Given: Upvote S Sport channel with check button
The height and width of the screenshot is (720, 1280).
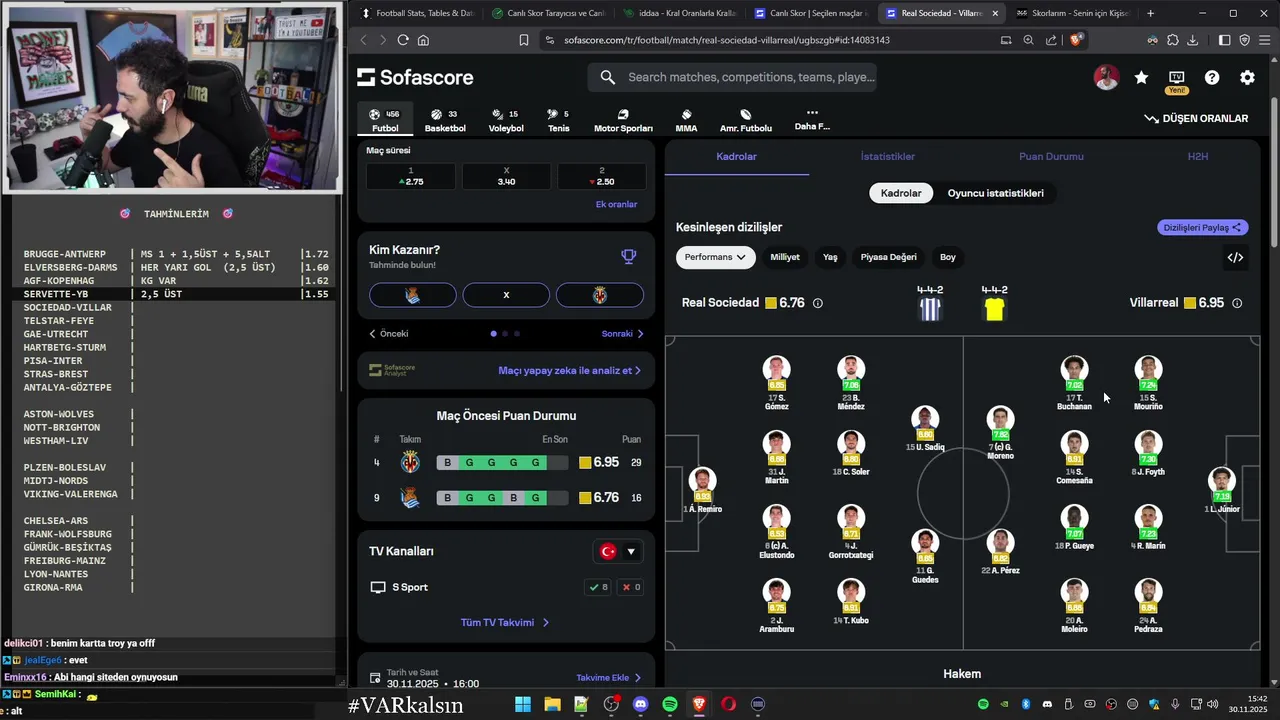Looking at the screenshot, I should [599, 587].
